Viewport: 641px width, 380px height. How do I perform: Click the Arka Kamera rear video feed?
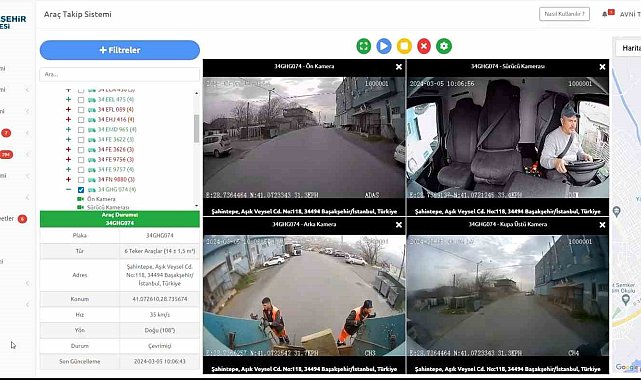[304, 296]
